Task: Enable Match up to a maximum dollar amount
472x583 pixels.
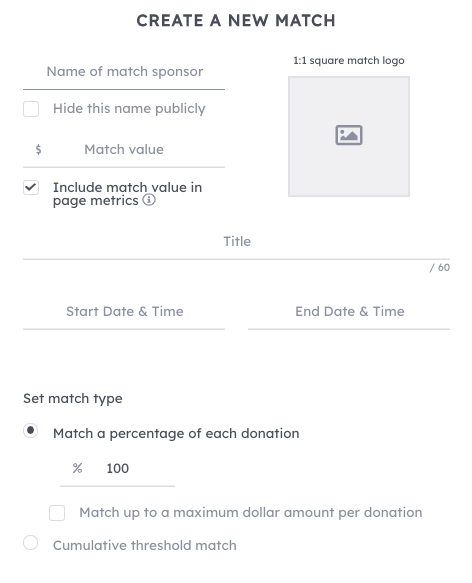Action: point(57,513)
